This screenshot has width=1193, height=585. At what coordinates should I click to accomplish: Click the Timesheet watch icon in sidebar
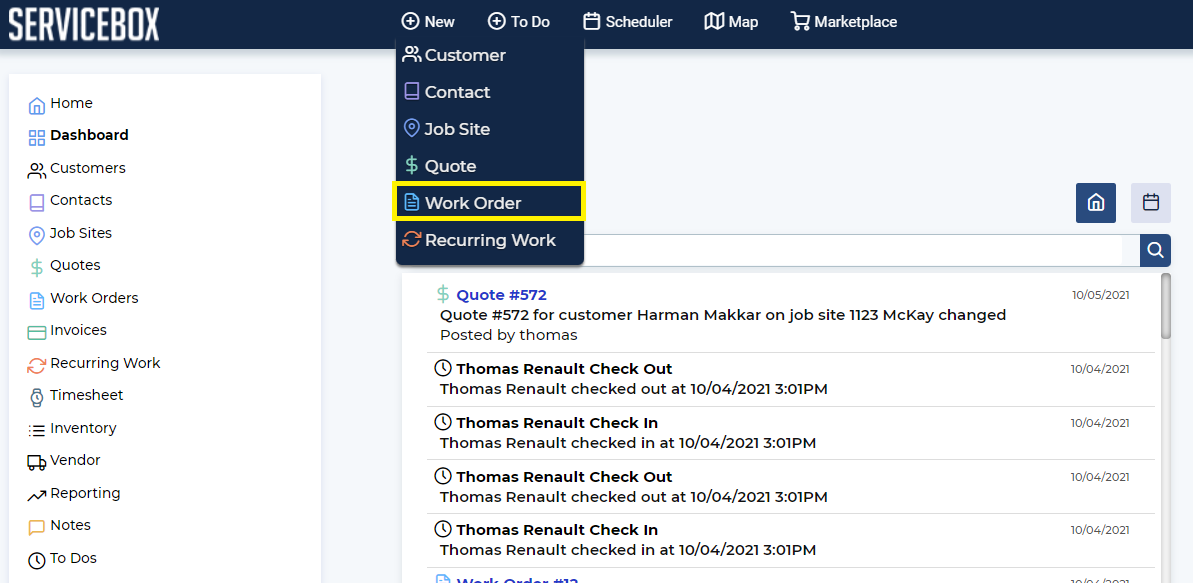[x=37, y=397]
